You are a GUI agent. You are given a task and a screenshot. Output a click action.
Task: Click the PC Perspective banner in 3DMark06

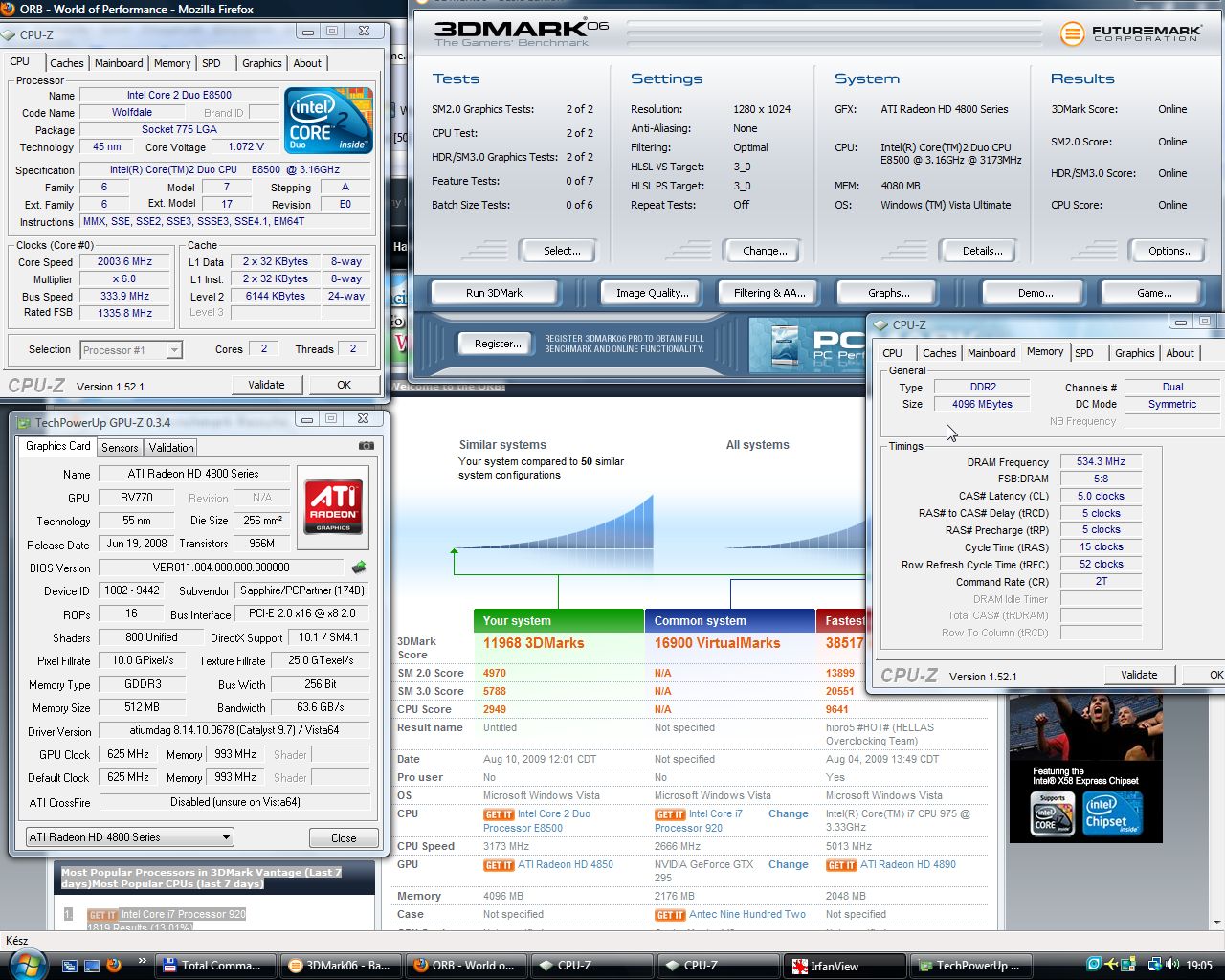(807, 345)
